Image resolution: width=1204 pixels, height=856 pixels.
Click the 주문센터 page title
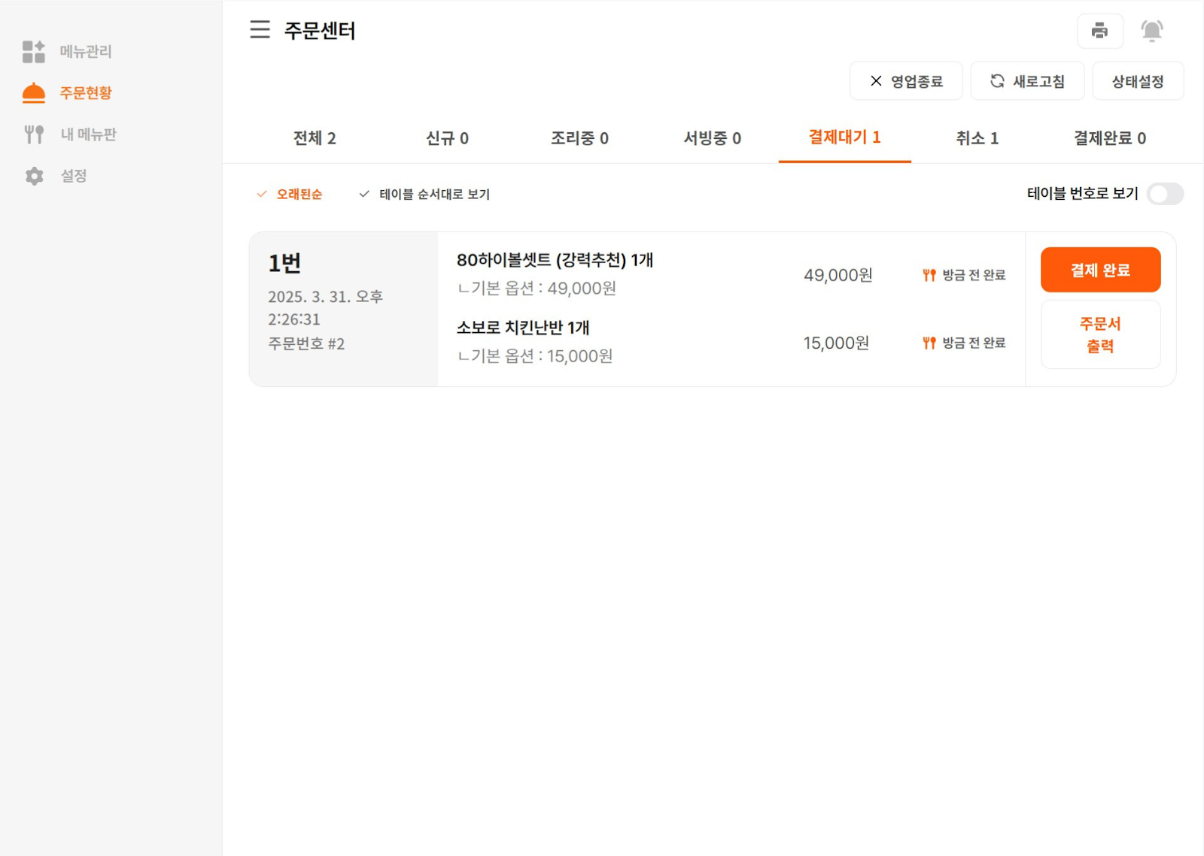click(320, 31)
